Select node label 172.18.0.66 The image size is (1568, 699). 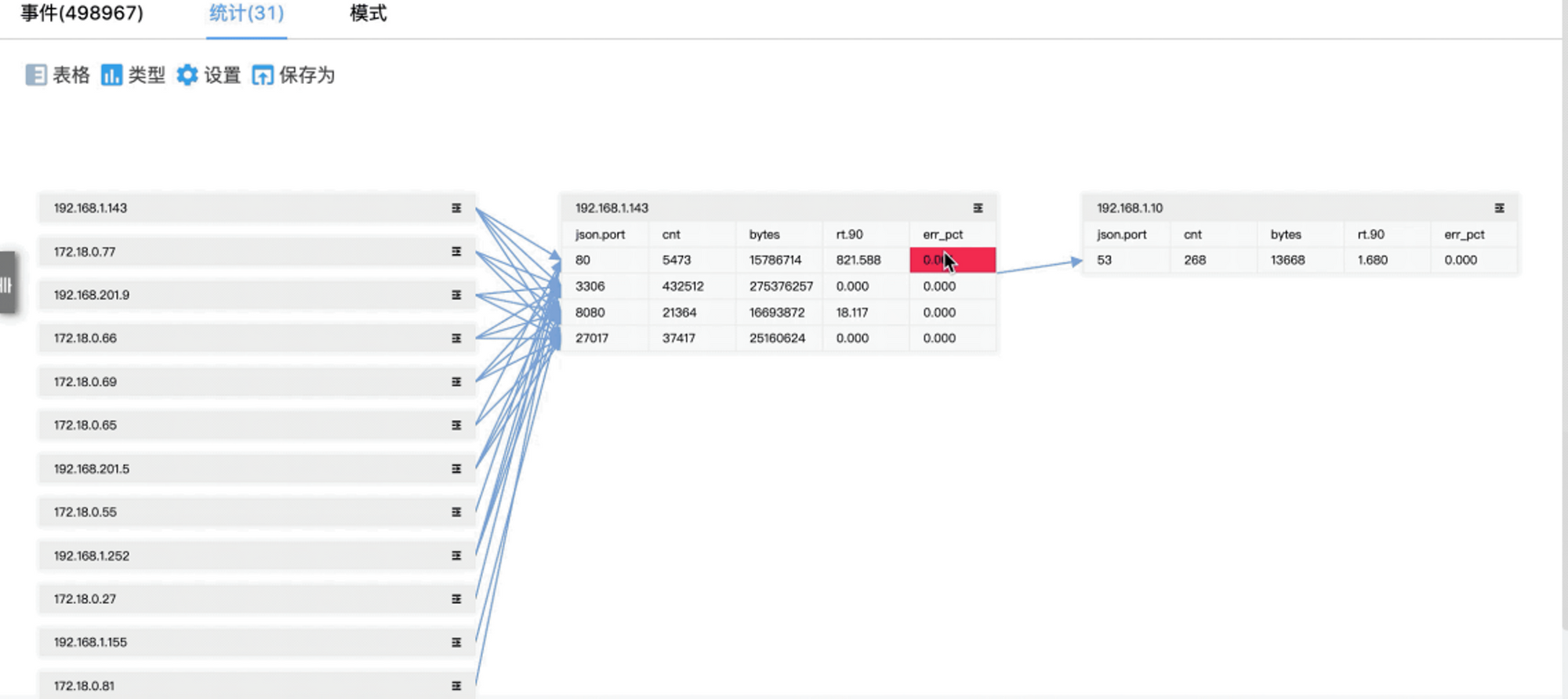click(x=85, y=339)
